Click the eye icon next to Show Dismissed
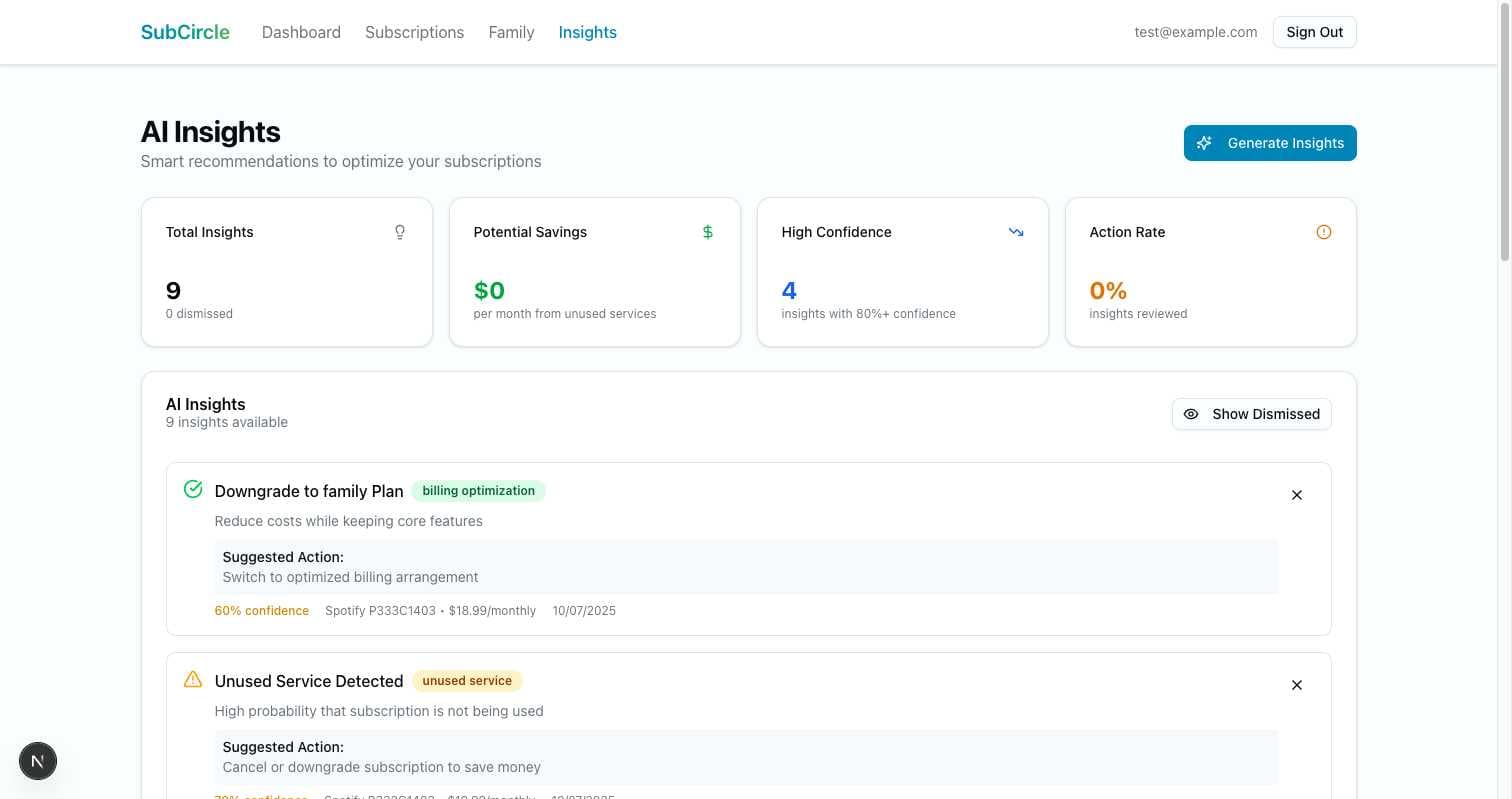 1191,413
